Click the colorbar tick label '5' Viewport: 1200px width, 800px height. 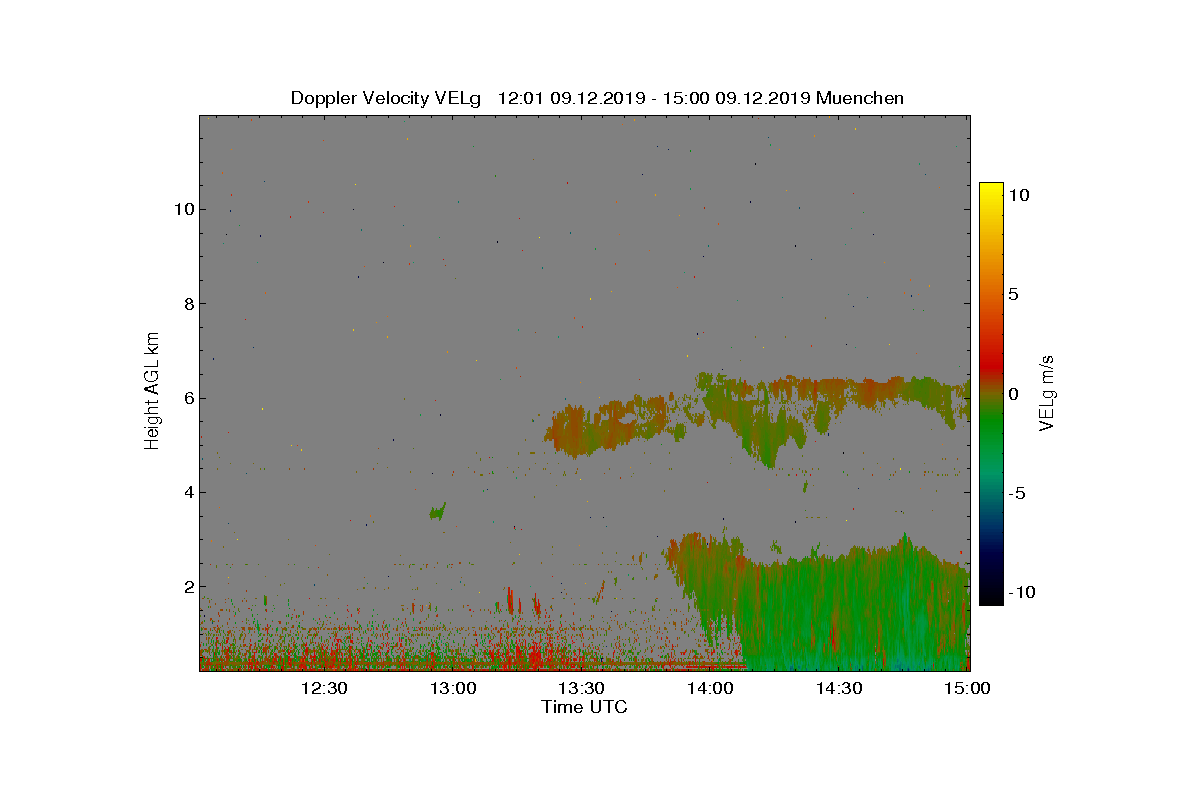click(1013, 294)
